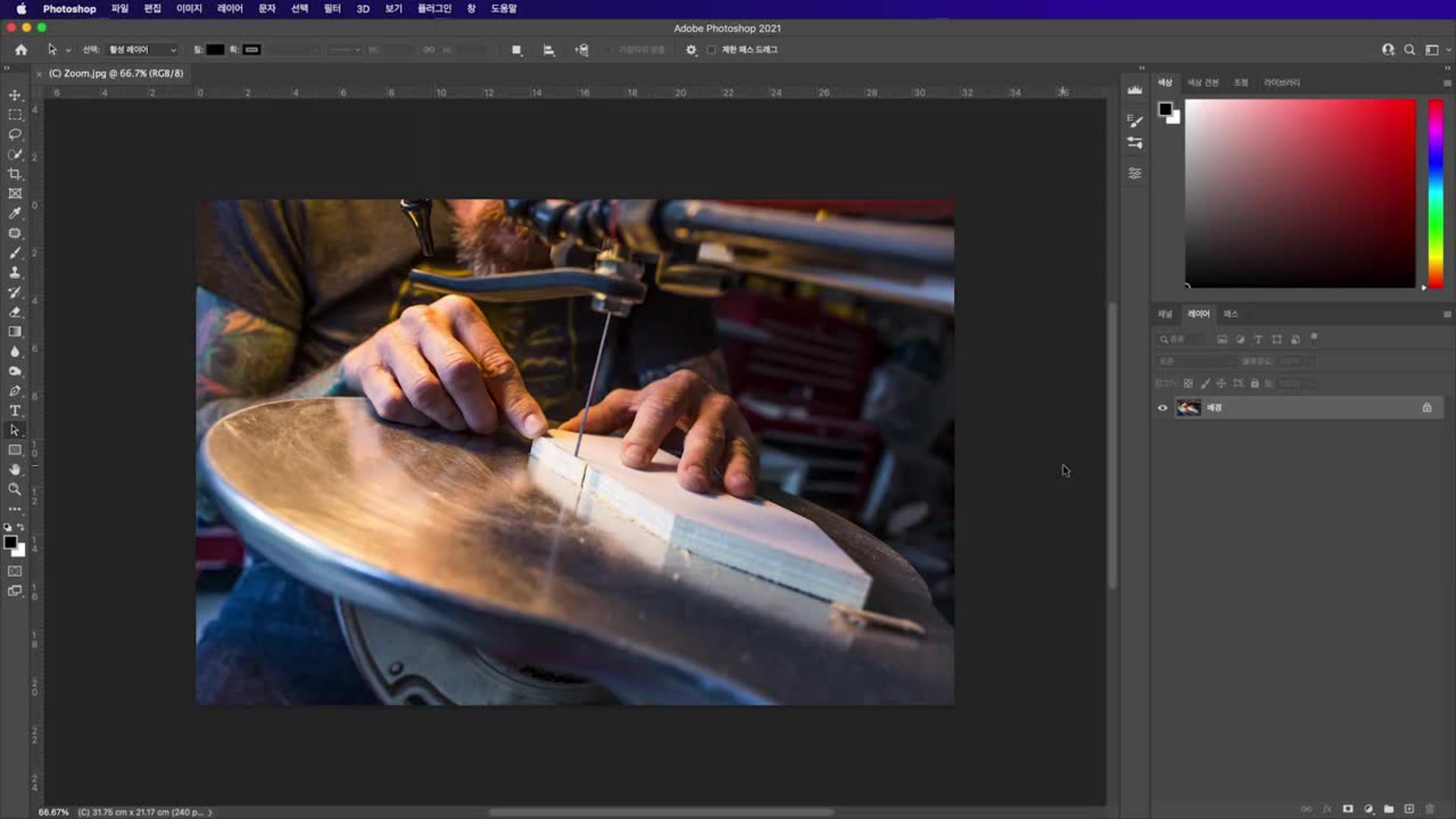Select the Path Selection tool in toolbar
Viewport: 1456px width, 819px height.
[14, 430]
